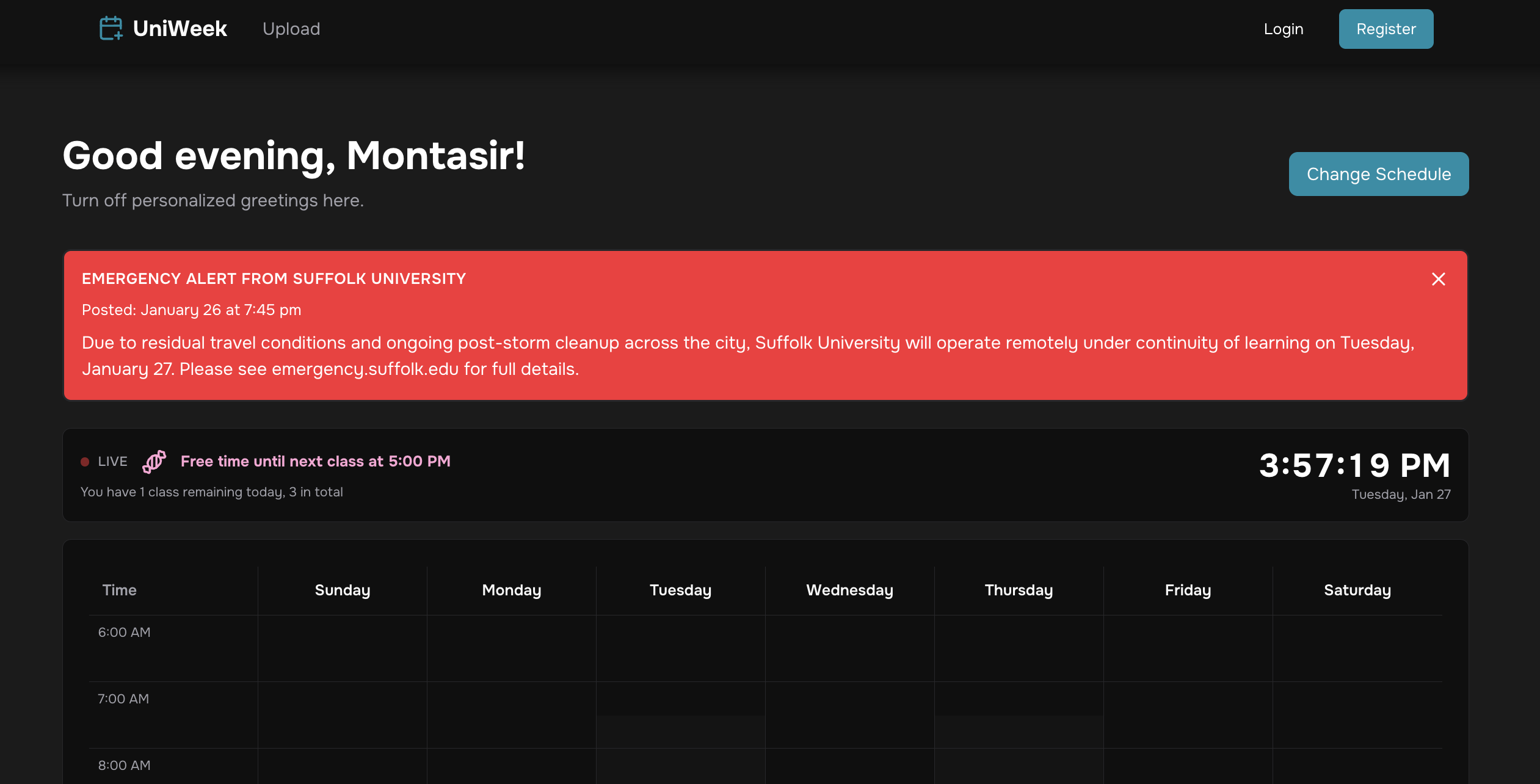The image size is (1540, 784).
Task: Click the 'Free time until next class' status text
Action: 315,461
